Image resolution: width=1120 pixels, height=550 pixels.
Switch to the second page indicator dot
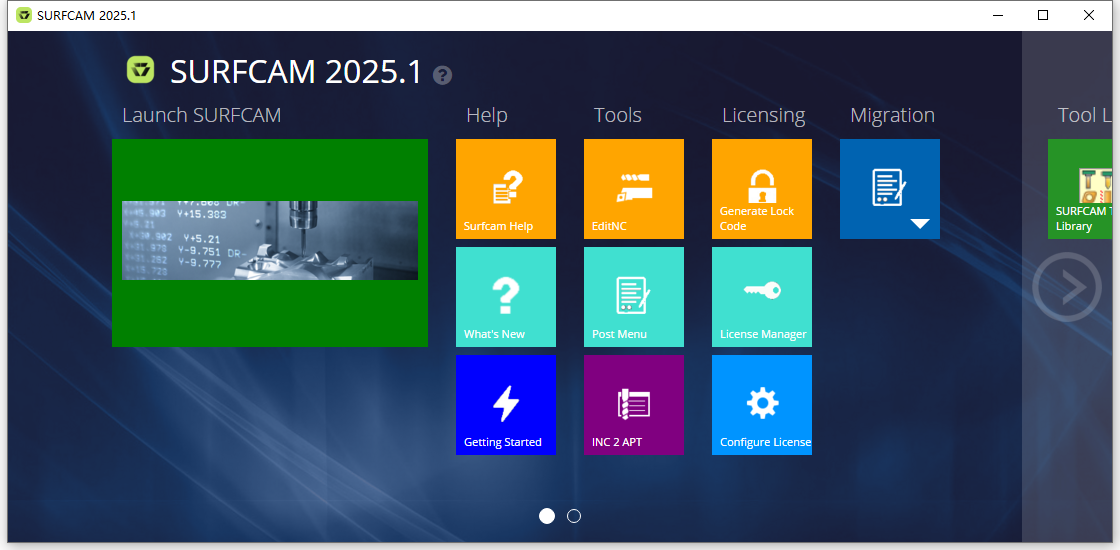coord(574,516)
